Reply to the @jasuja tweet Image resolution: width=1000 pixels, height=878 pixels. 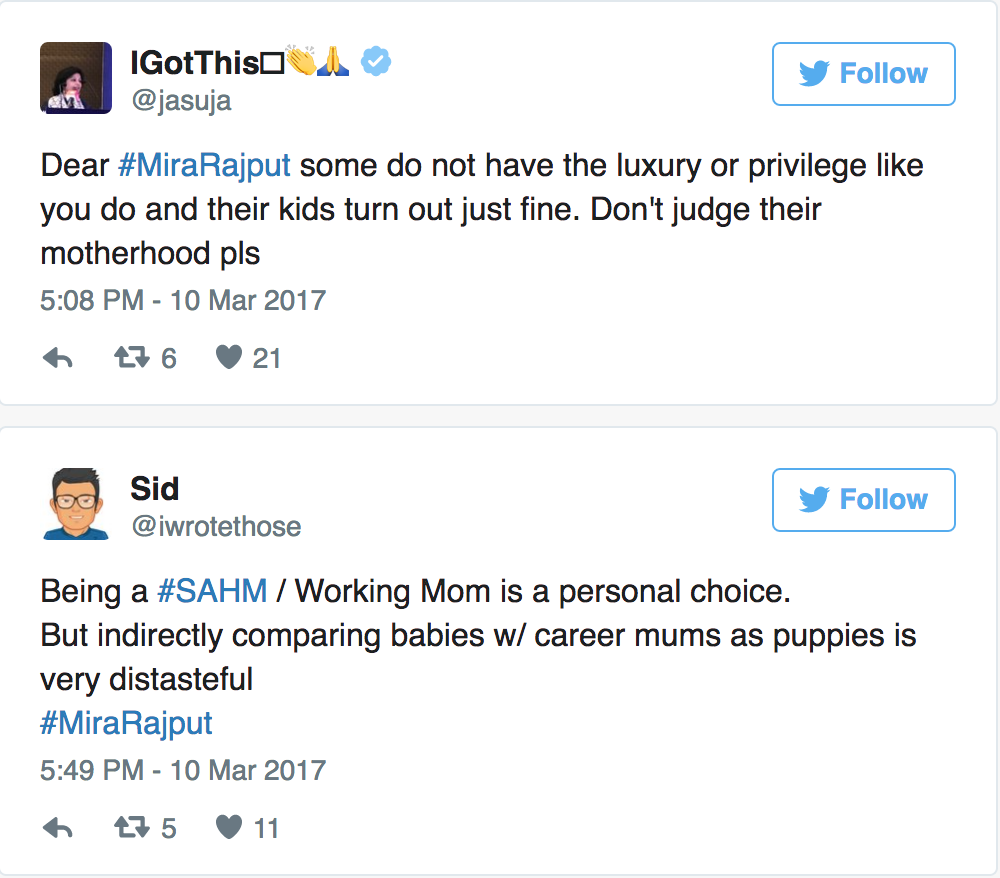[58, 358]
